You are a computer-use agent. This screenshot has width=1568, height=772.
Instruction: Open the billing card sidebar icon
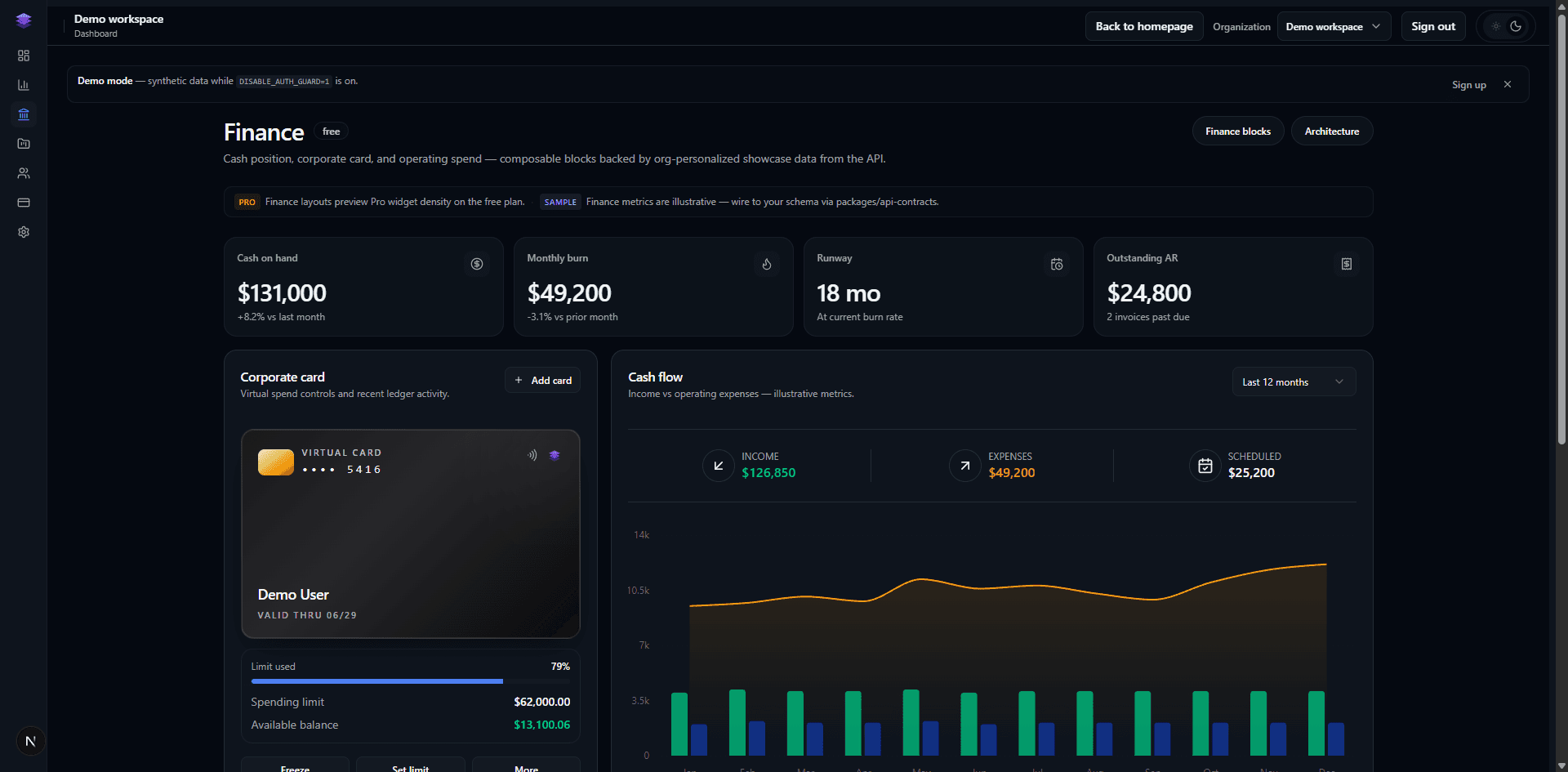pos(24,203)
